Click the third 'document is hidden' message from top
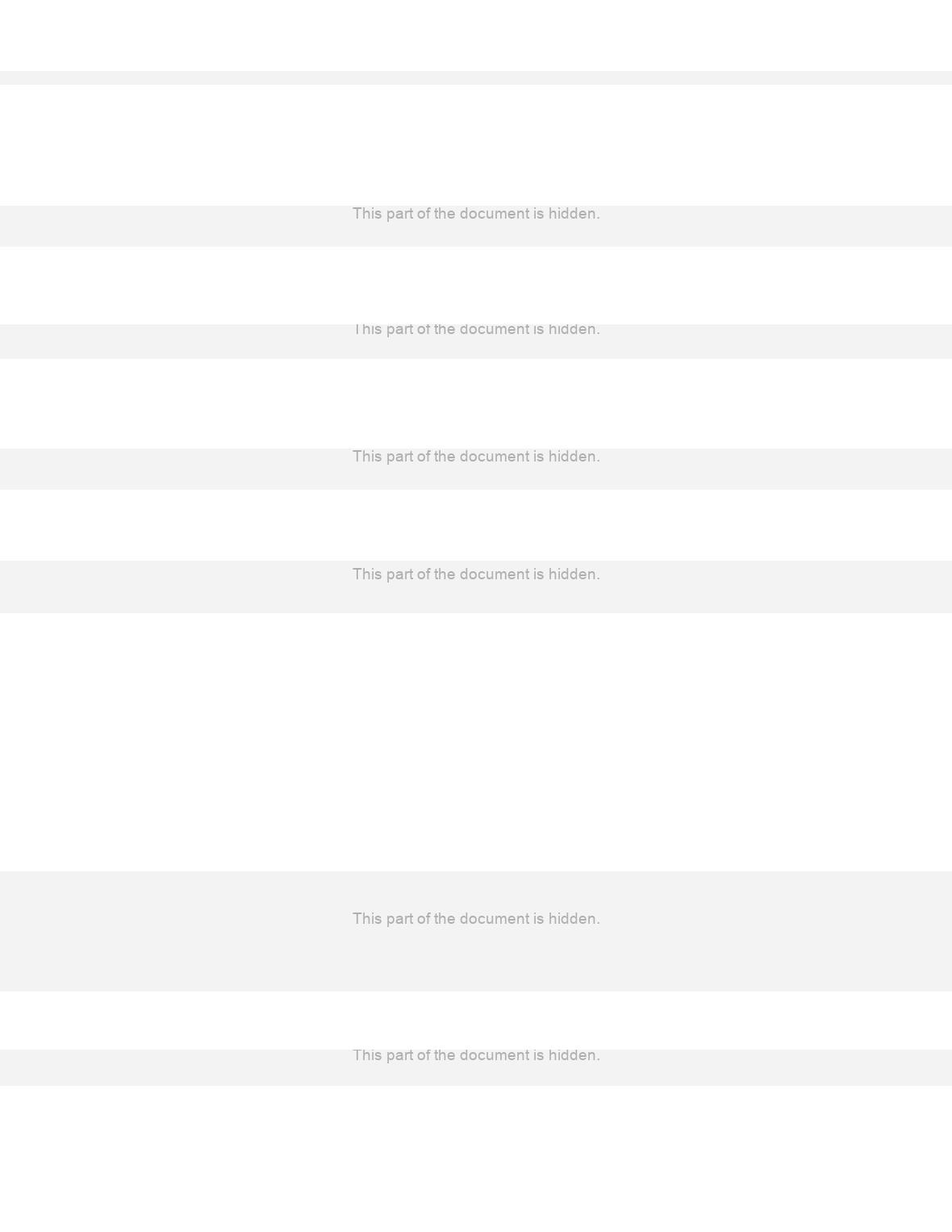The image size is (952, 1232). (x=476, y=457)
